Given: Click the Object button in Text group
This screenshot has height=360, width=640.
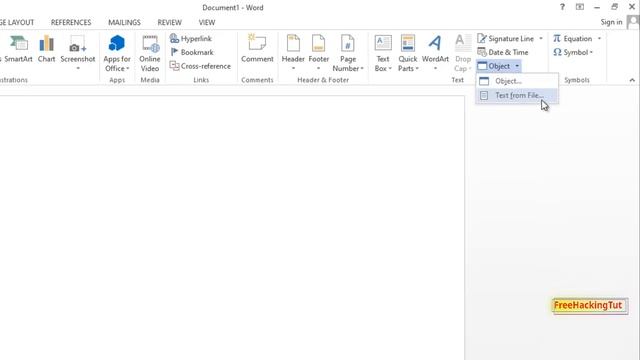Looking at the screenshot, I should point(494,66).
